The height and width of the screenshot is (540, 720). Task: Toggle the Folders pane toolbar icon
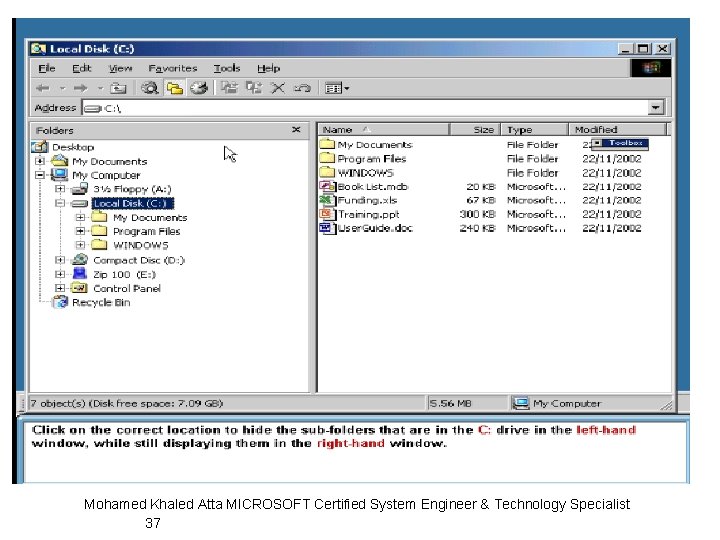175,88
